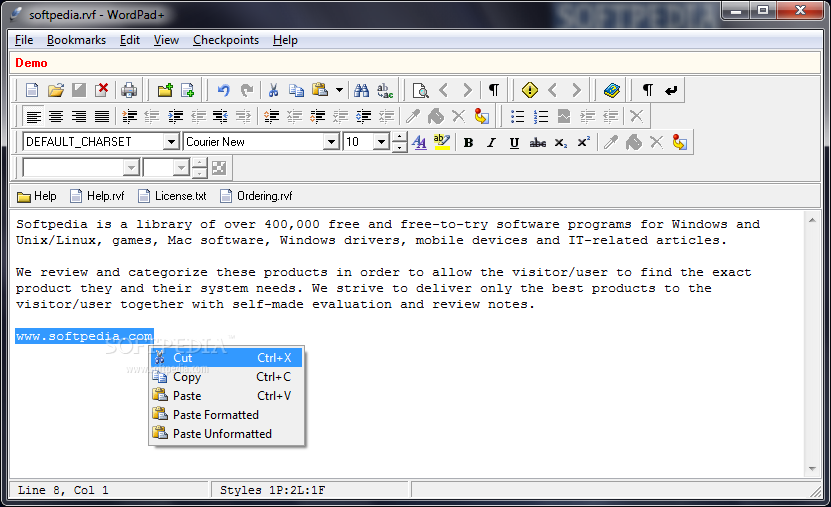Viewport: 831px width, 507px height.
Task: Open a file using the folder icon
Action: pos(56,90)
